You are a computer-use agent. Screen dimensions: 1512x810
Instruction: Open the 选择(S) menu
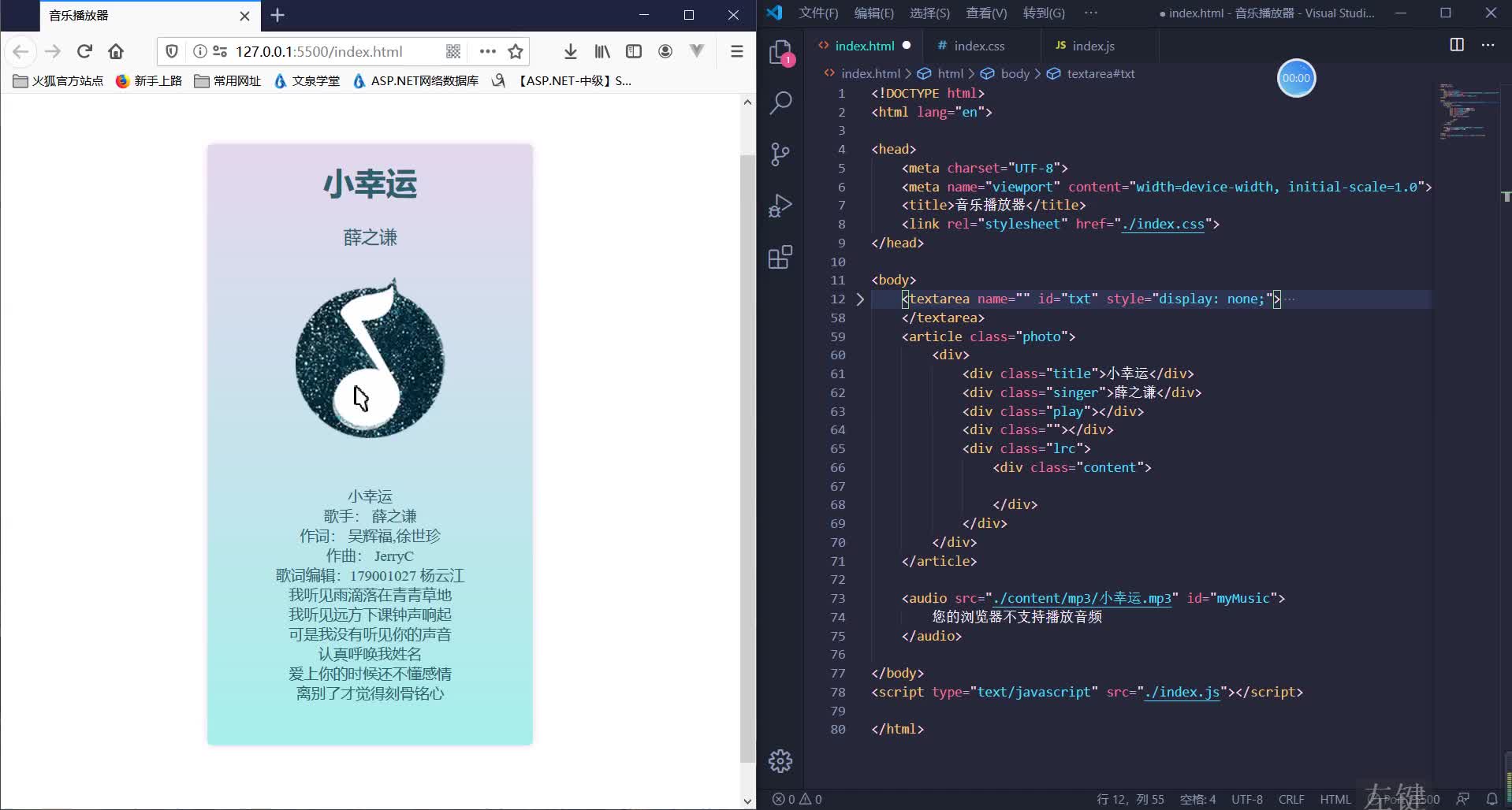coord(929,13)
